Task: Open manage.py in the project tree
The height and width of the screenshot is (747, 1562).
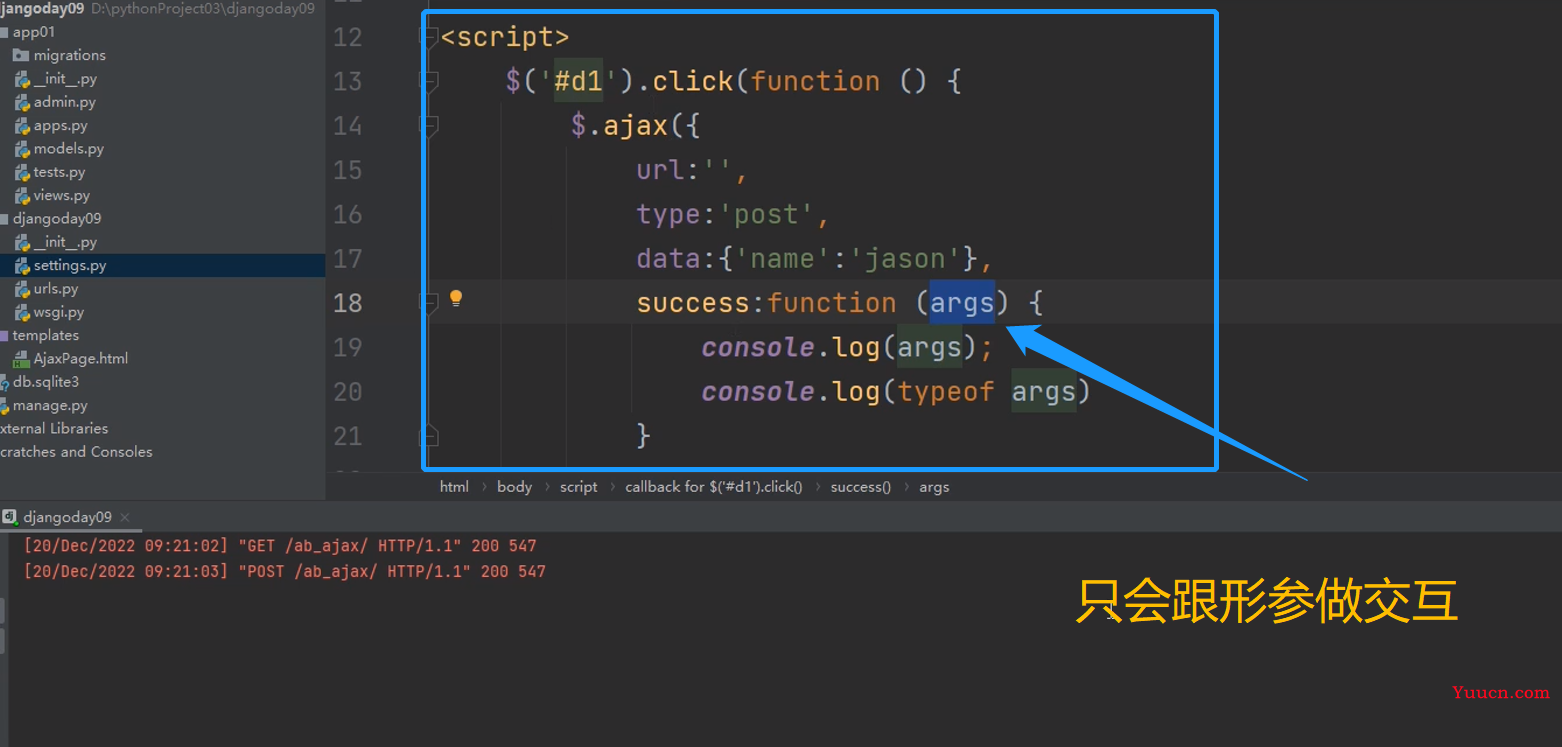Action: tap(50, 406)
